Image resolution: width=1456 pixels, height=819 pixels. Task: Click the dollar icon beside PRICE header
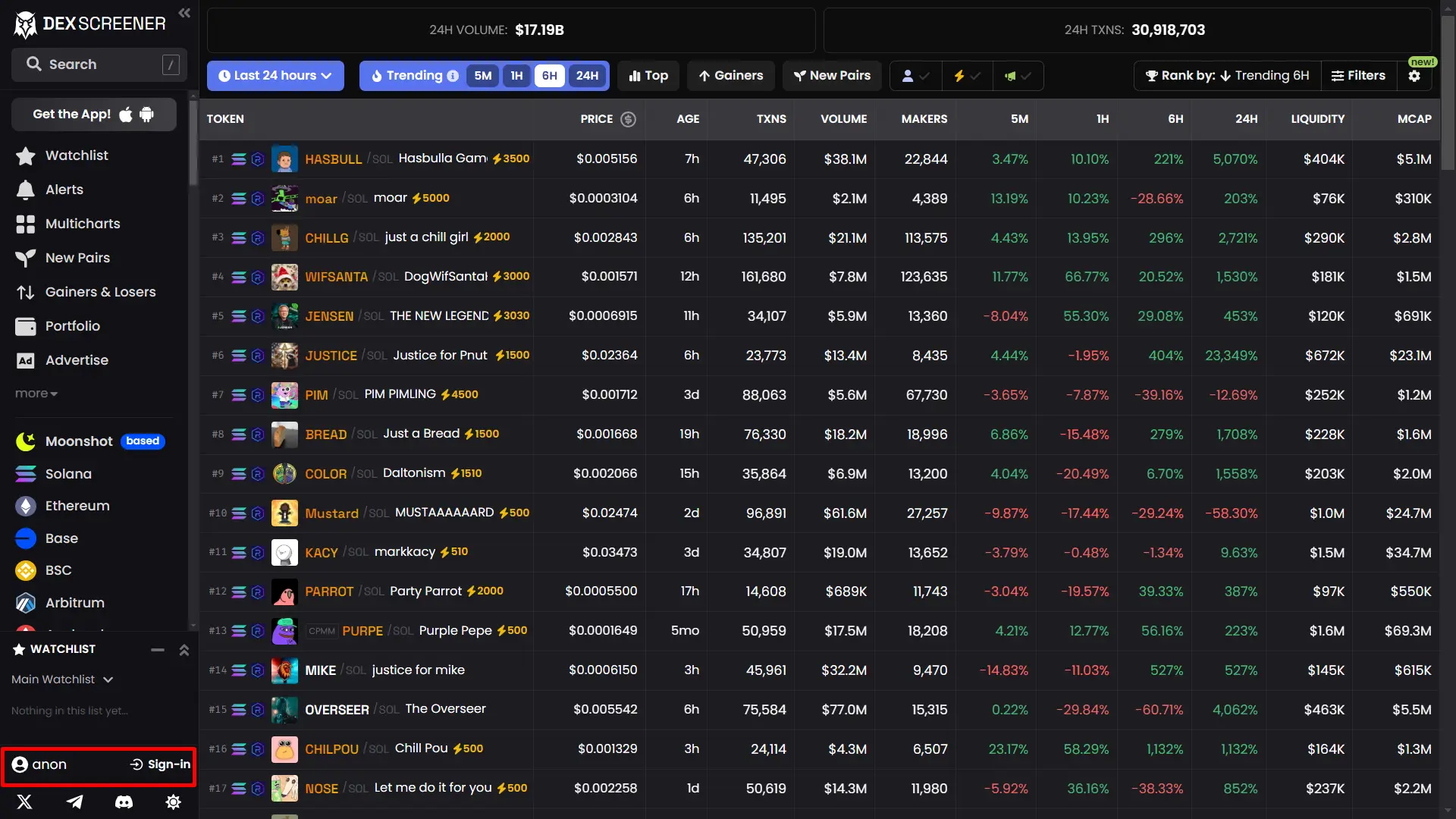[628, 119]
